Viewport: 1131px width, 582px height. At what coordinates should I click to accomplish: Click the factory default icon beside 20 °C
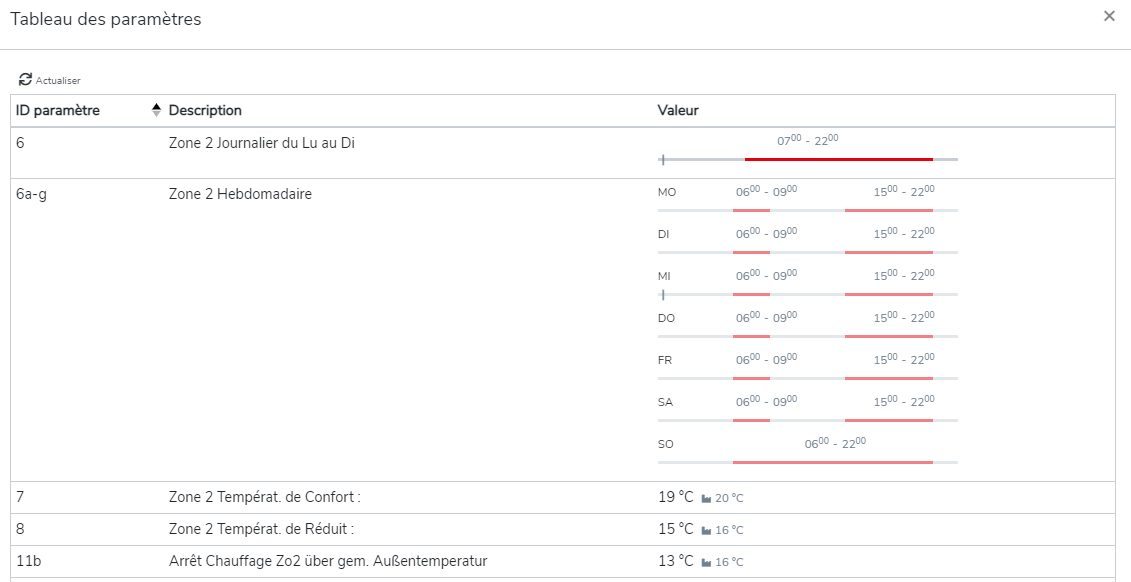coord(707,498)
